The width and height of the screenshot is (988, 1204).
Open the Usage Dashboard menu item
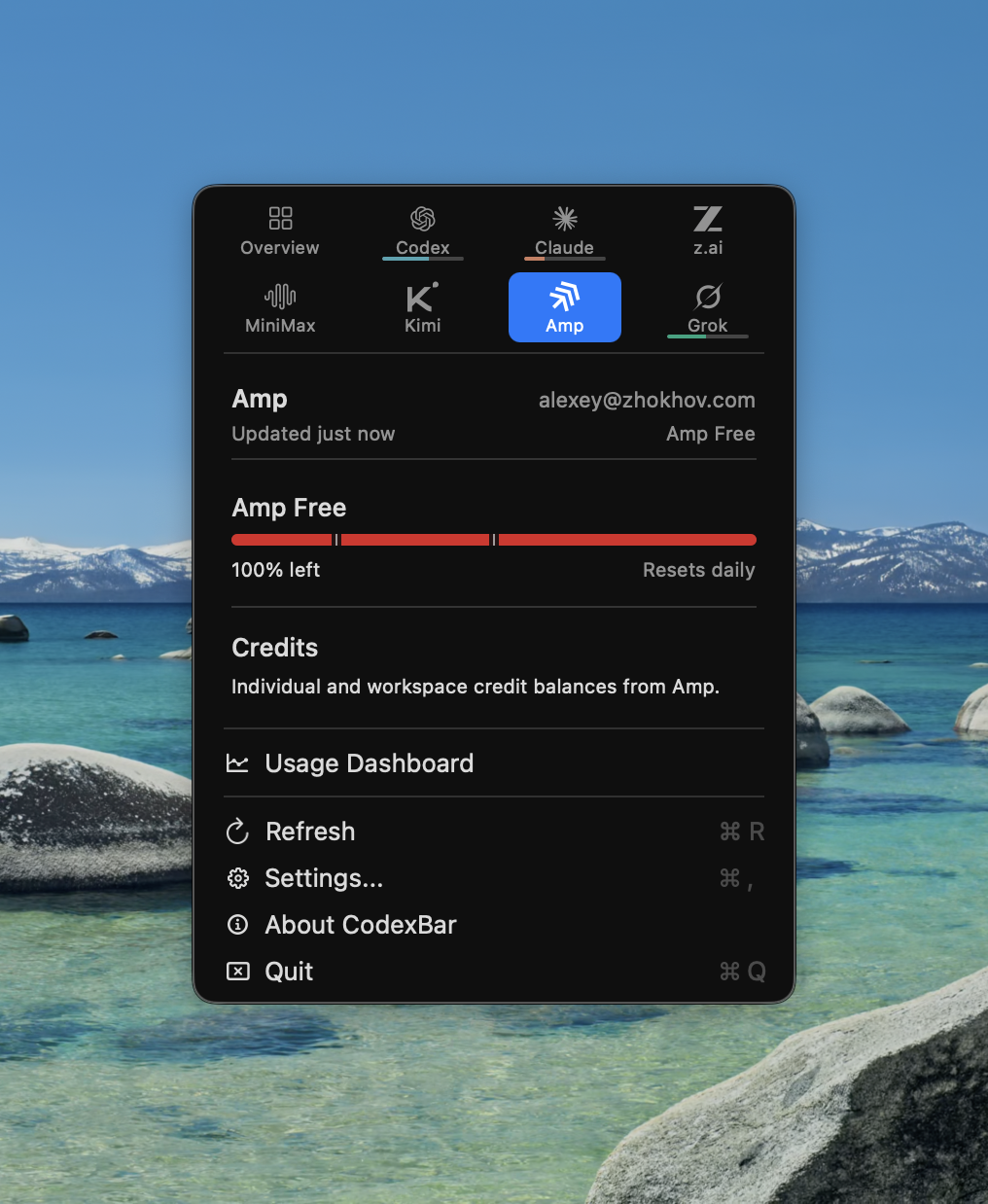tap(494, 763)
